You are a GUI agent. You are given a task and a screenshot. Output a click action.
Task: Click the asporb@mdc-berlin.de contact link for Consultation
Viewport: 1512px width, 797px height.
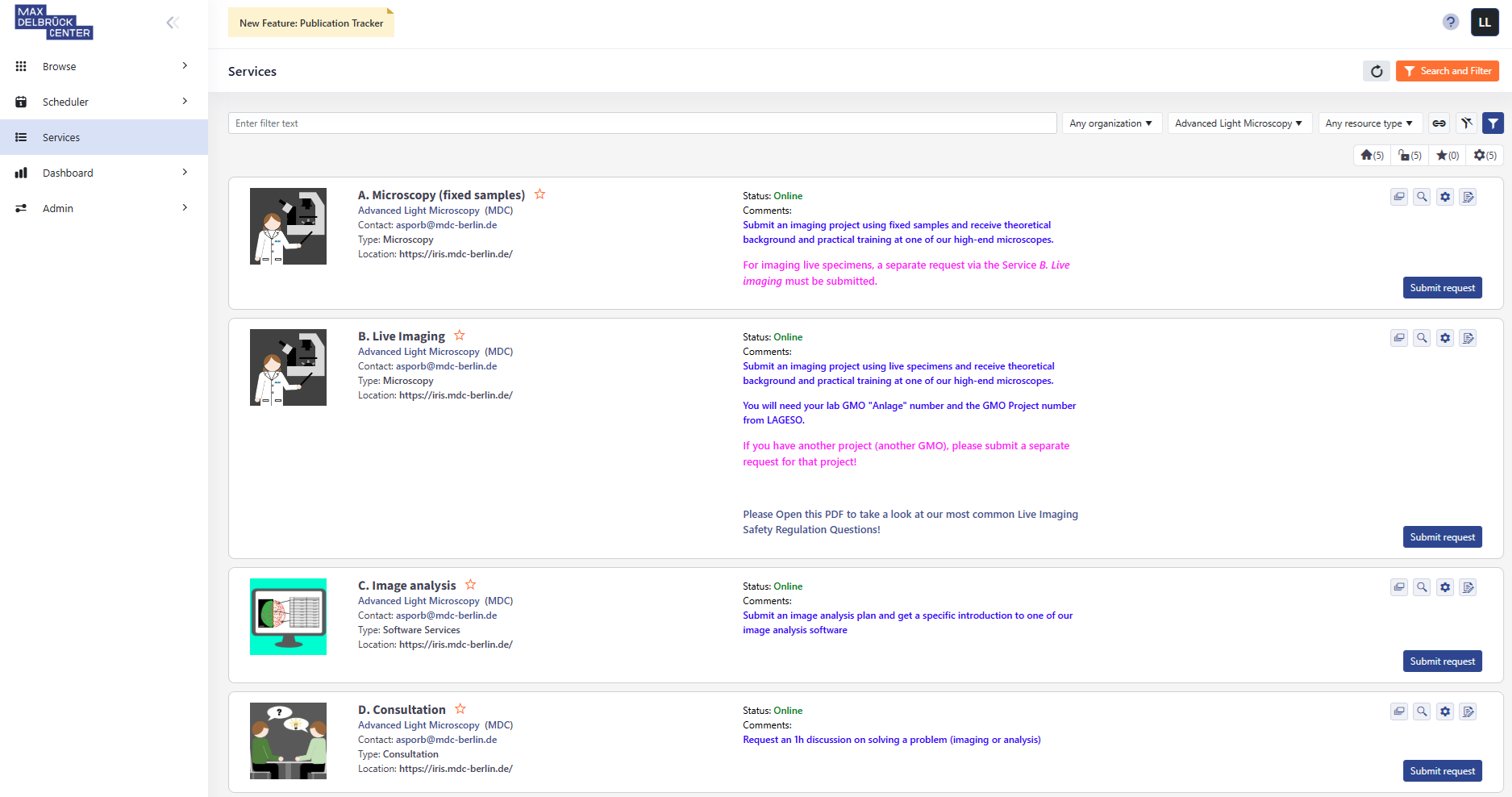click(x=446, y=740)
